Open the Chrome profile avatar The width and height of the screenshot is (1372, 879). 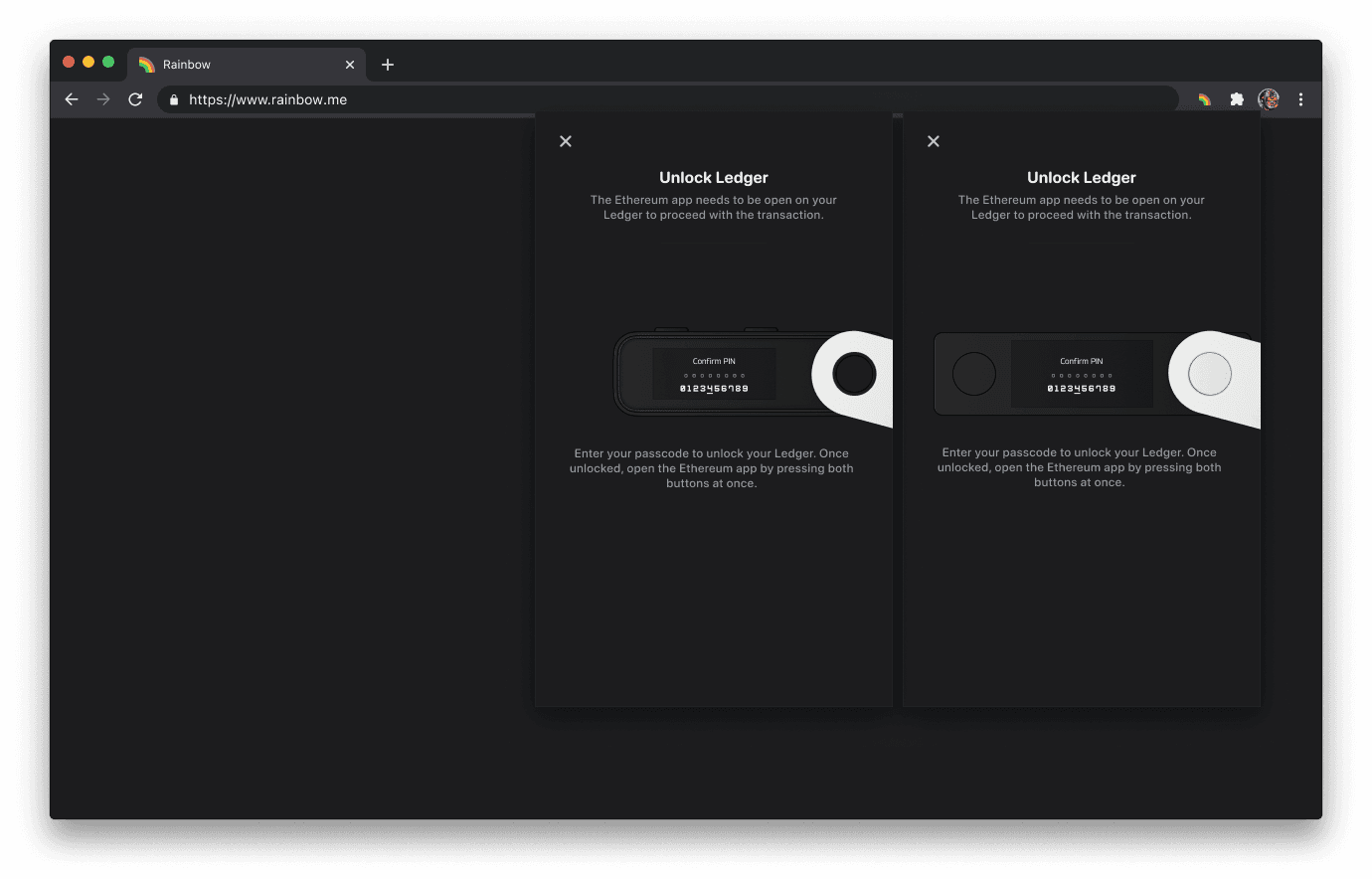click(1269, 99)
